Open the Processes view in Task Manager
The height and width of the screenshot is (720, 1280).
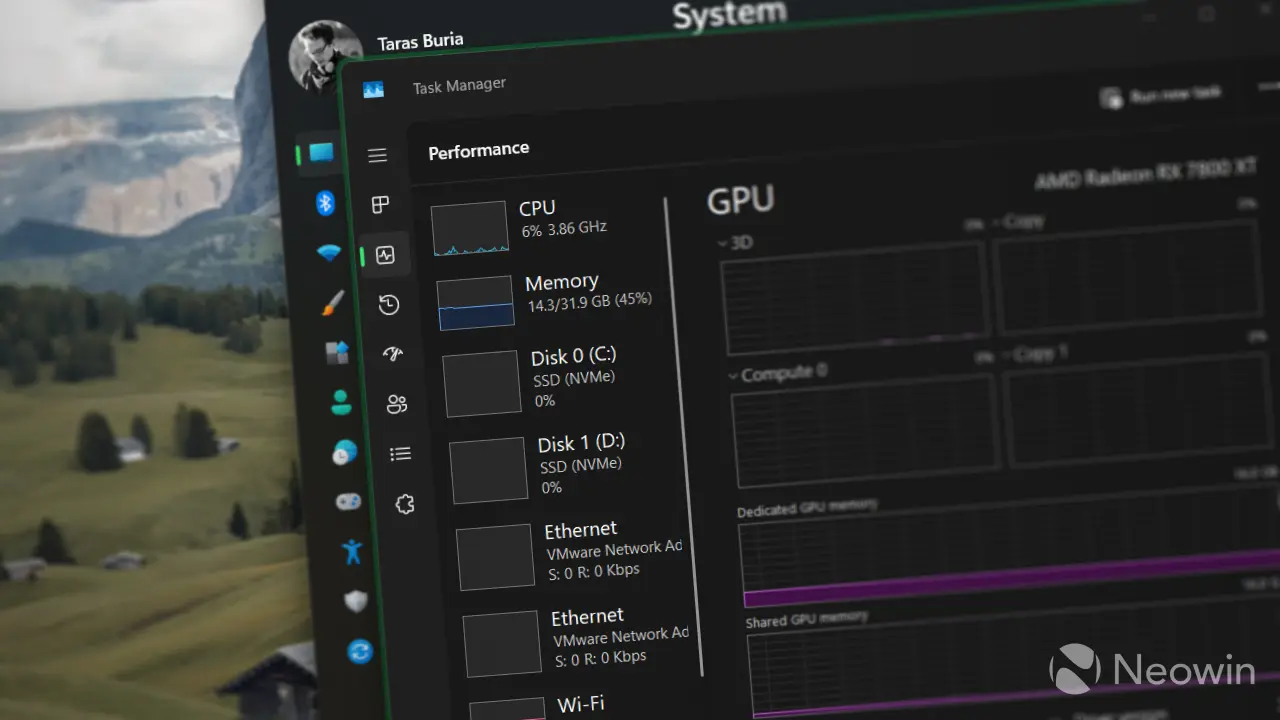pos(380,204)
